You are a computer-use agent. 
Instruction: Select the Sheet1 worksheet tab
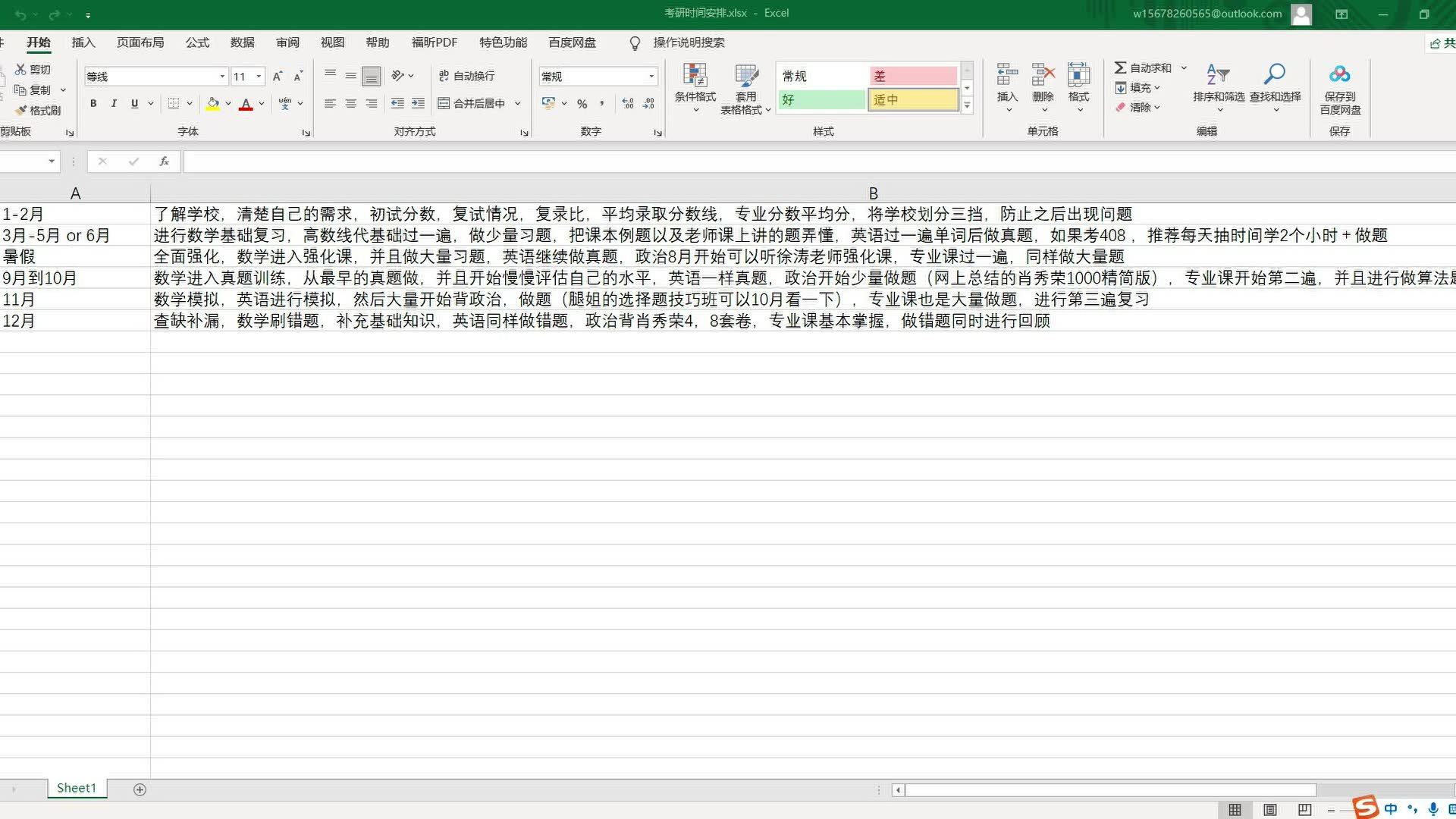77,788
